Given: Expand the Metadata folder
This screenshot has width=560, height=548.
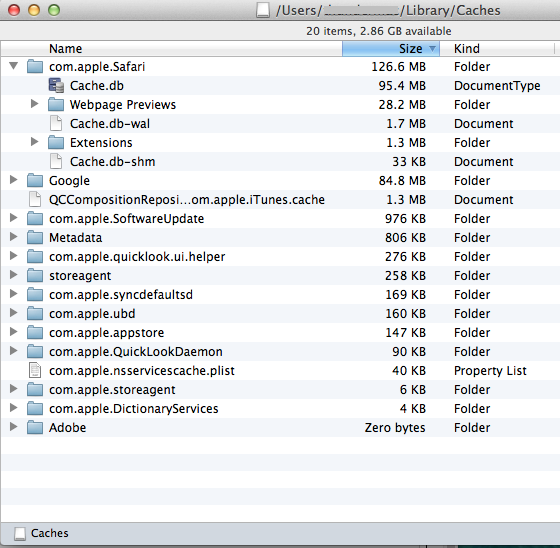Looking at the screenshot, I should tap(14, 236).
